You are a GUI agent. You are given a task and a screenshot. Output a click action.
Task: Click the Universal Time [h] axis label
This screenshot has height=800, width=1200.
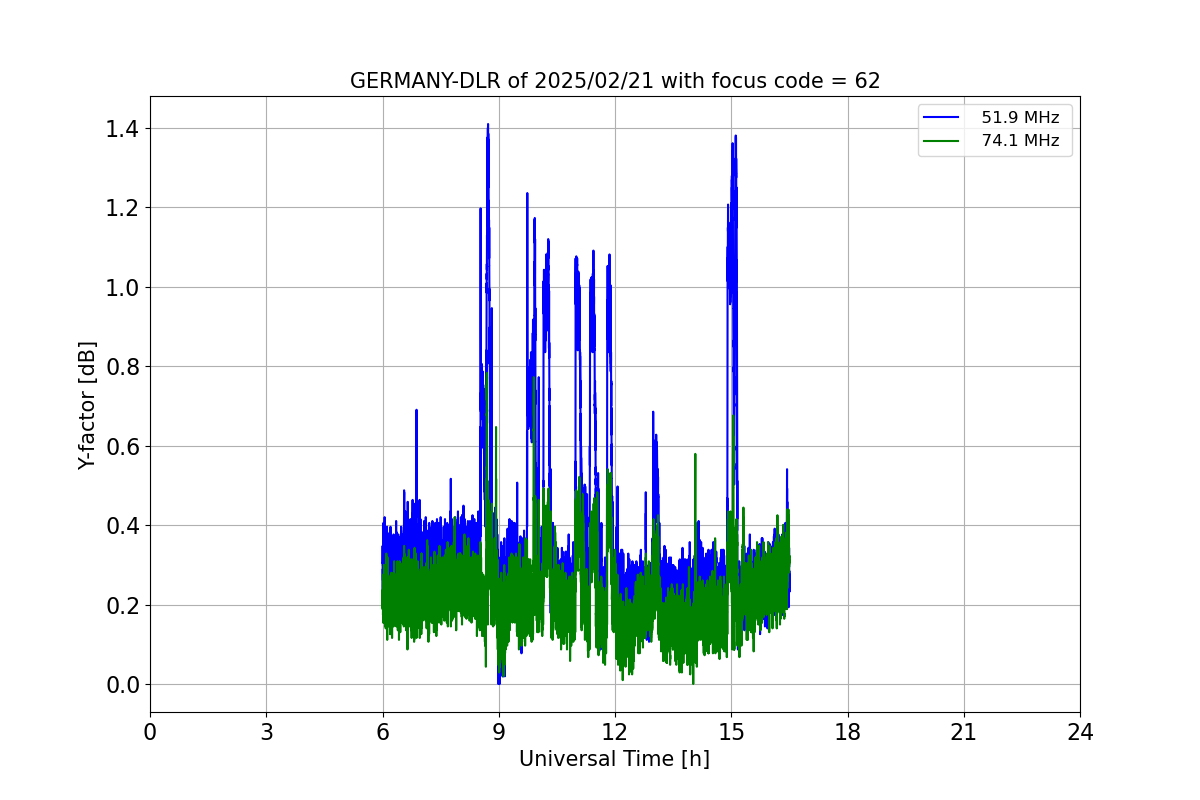(614, 759)
